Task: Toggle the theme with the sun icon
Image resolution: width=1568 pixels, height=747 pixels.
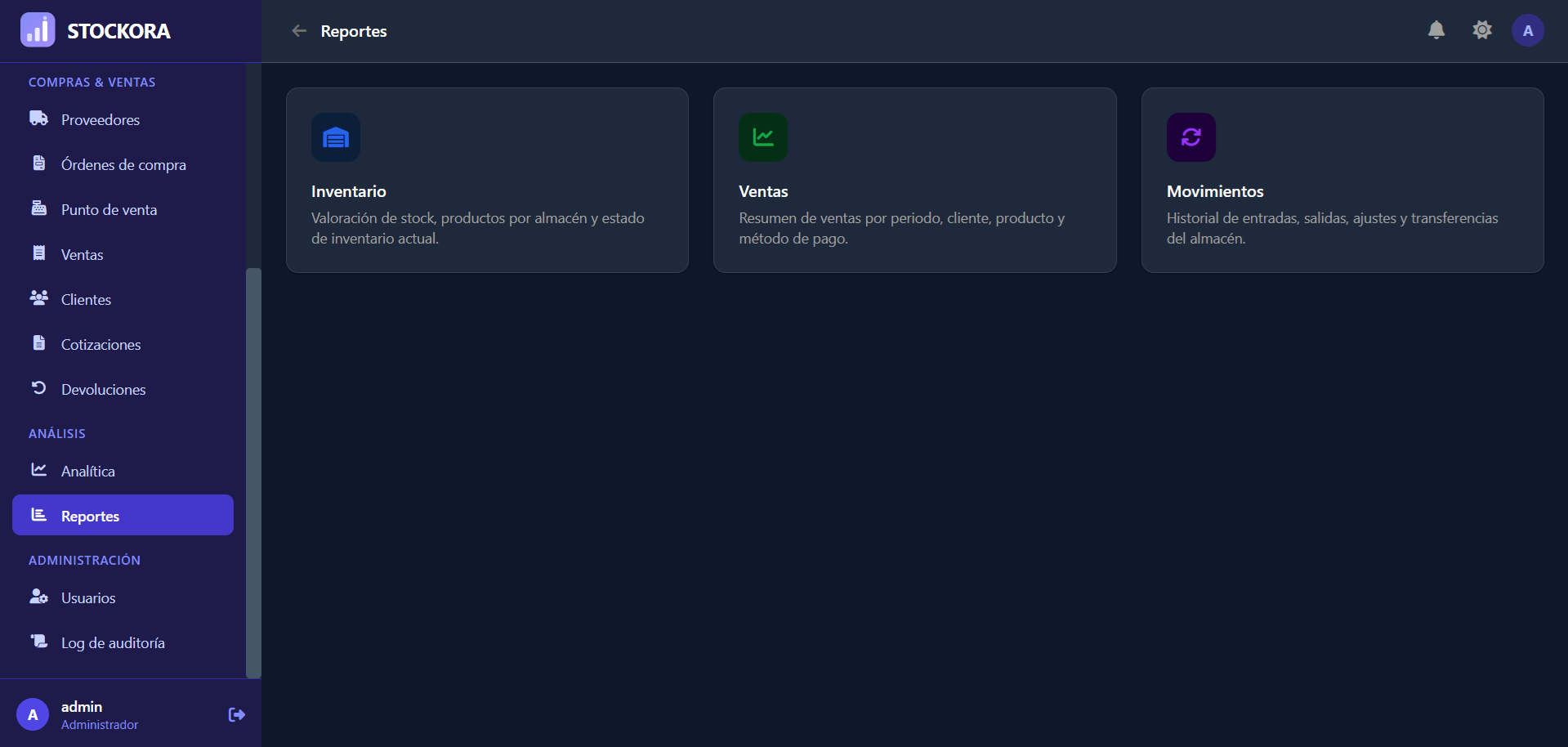Action: click(x=1482, y=31)
